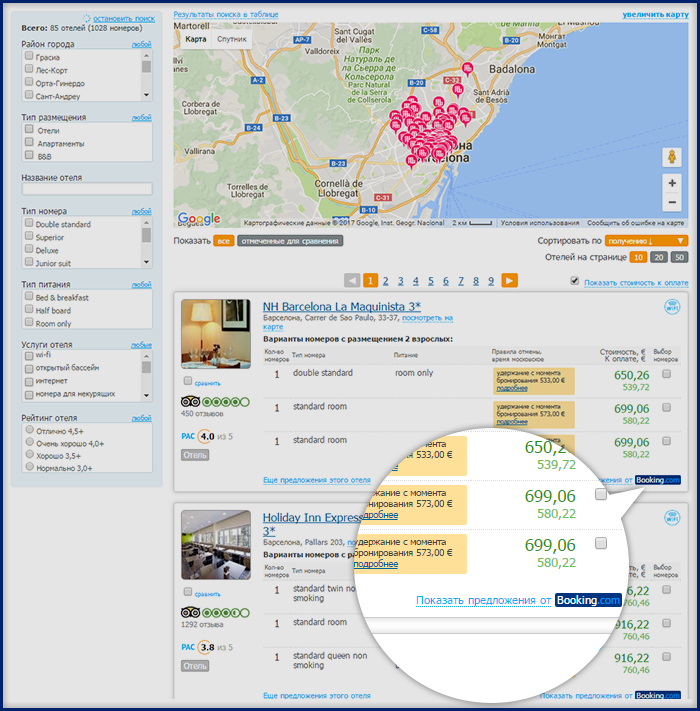Viewport: 700px width, 711px height.
Task: Check the Грасиа district checkbox
Action: [x=29, y=56]
